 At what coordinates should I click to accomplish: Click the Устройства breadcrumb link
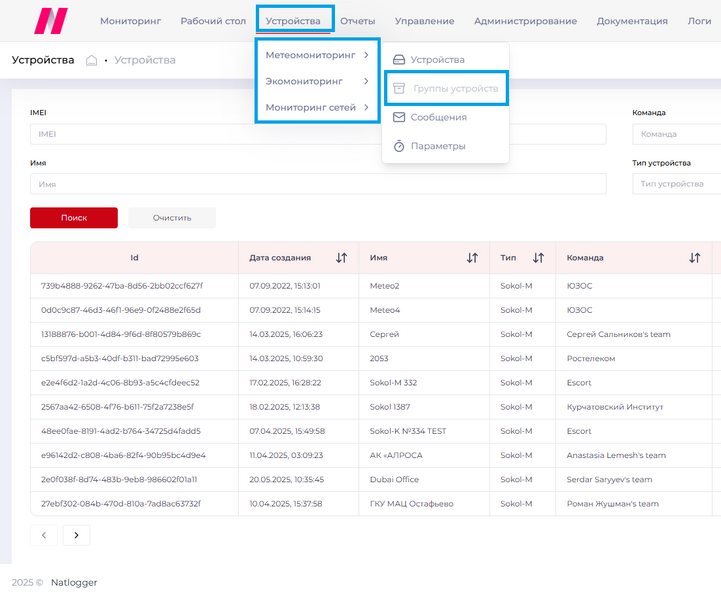point(145,60)
